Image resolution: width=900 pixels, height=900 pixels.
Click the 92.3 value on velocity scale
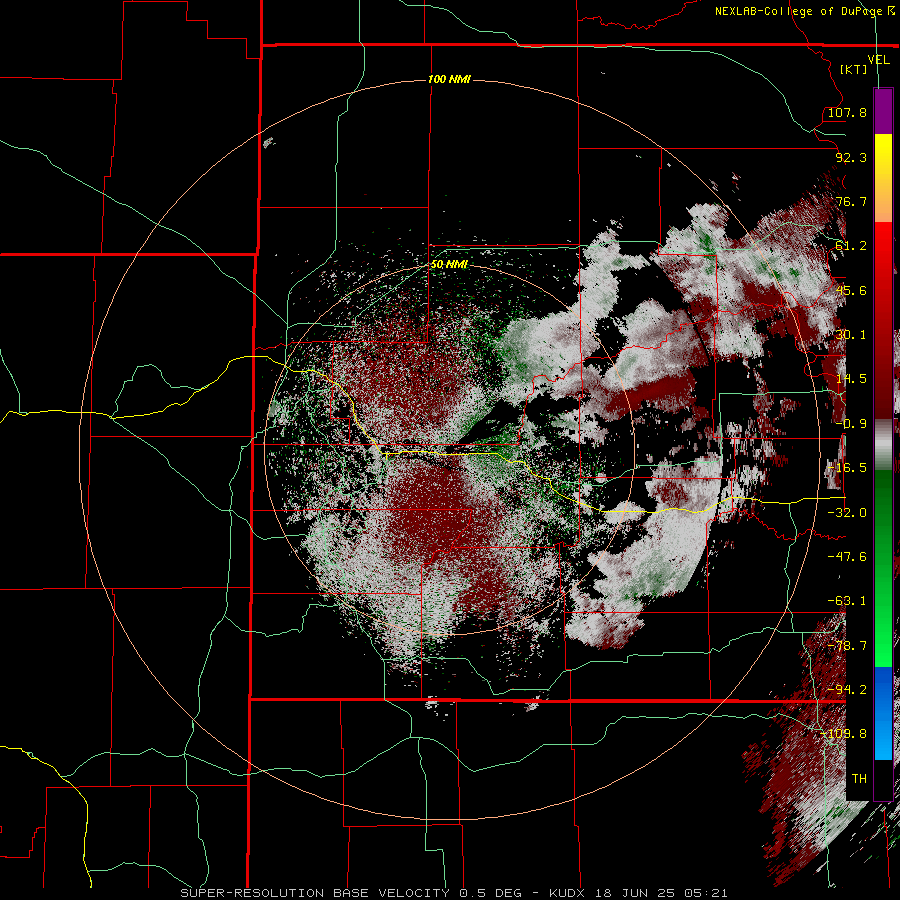point(851,157)
